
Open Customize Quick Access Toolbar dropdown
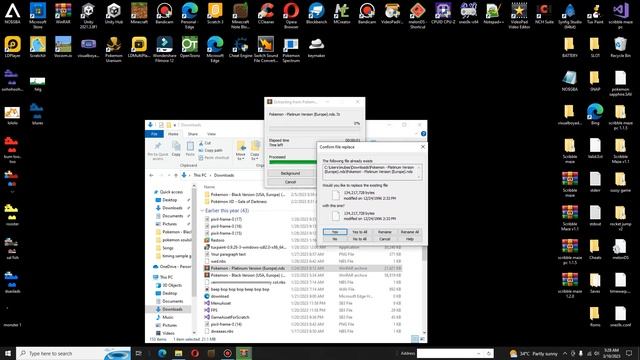click(175, 125)
